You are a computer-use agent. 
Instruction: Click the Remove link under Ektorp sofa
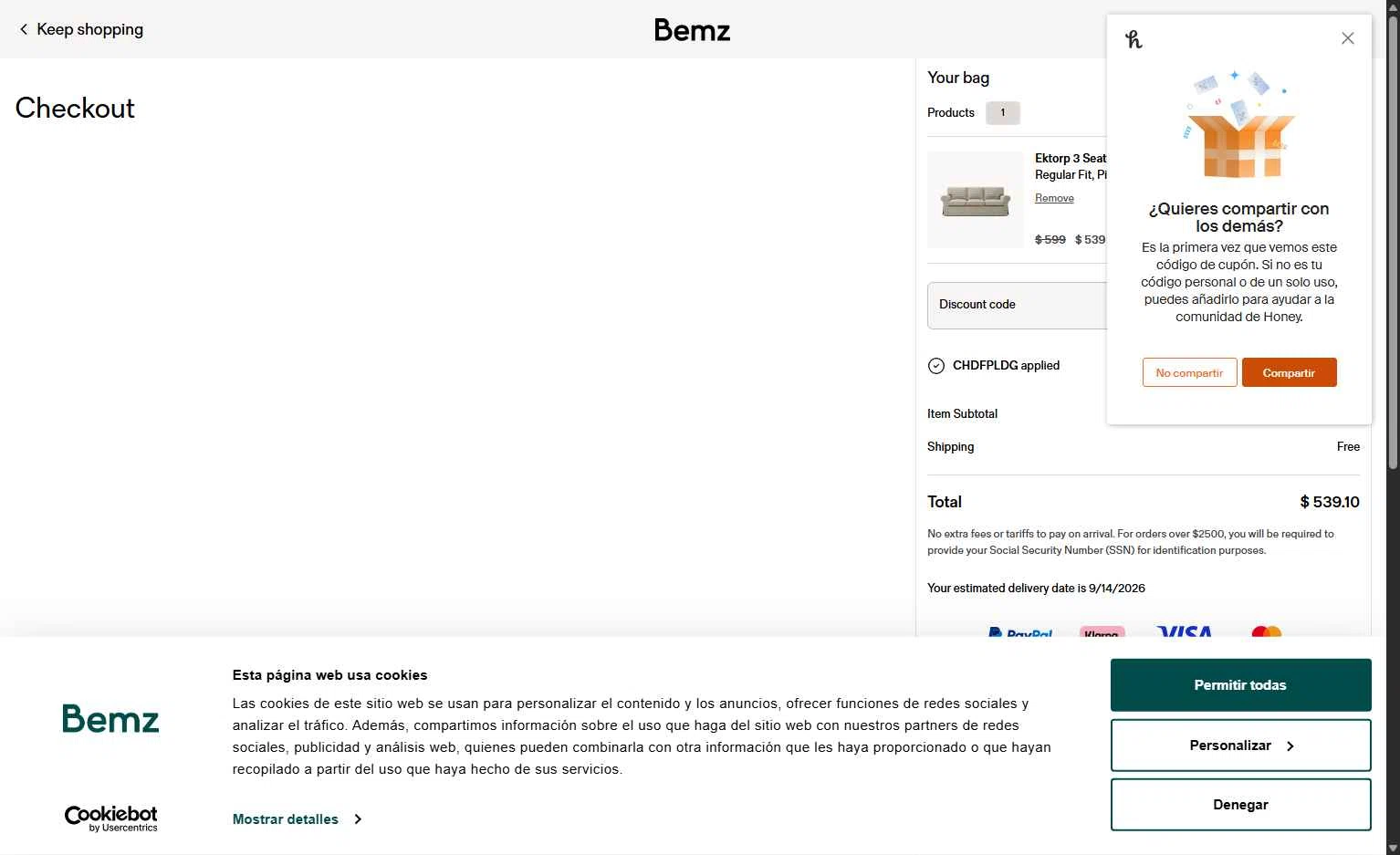tap(1054, 198)
